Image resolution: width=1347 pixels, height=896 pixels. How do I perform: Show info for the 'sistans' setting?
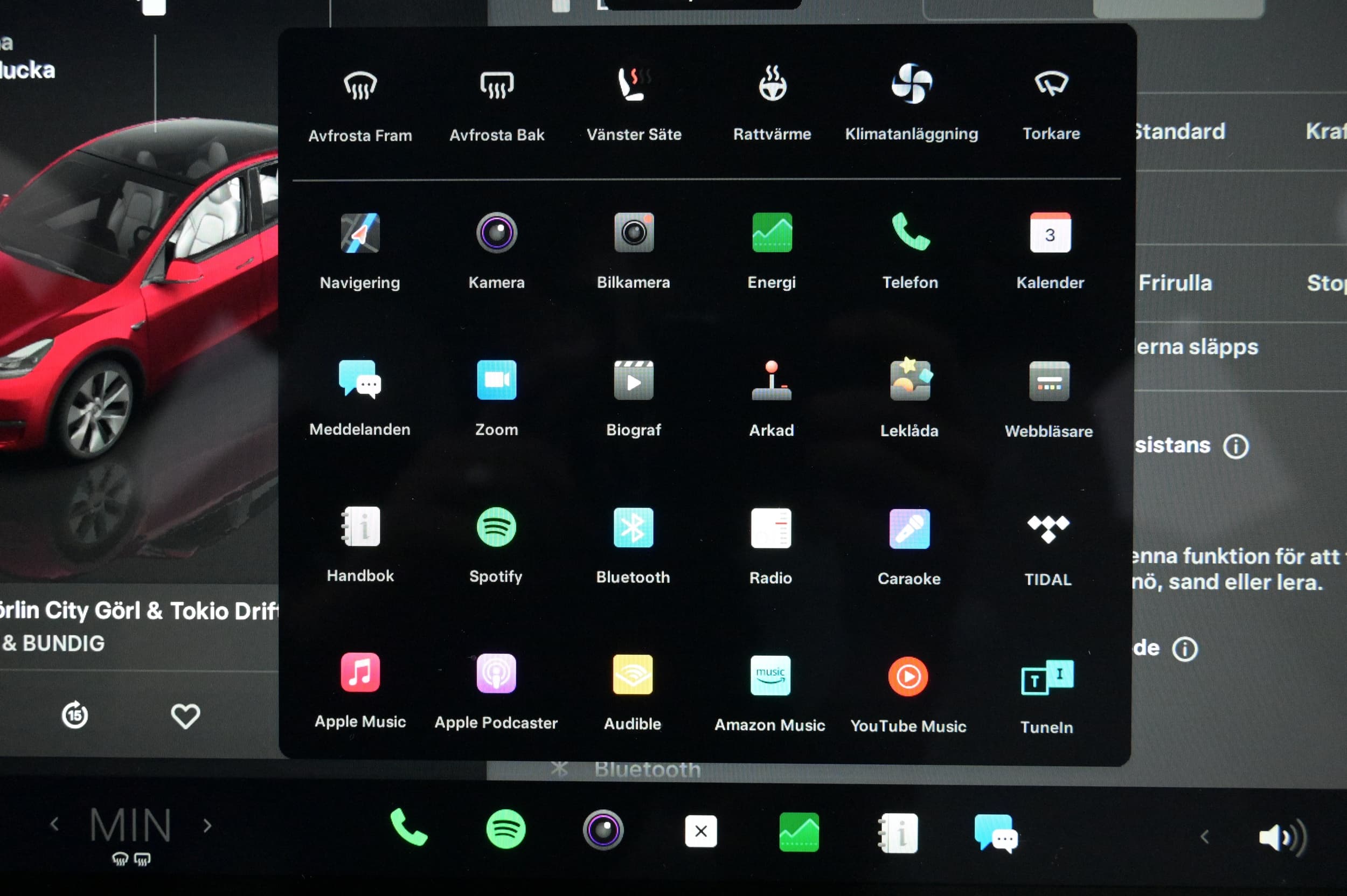pyautogui.click(x=1235, y=446)
